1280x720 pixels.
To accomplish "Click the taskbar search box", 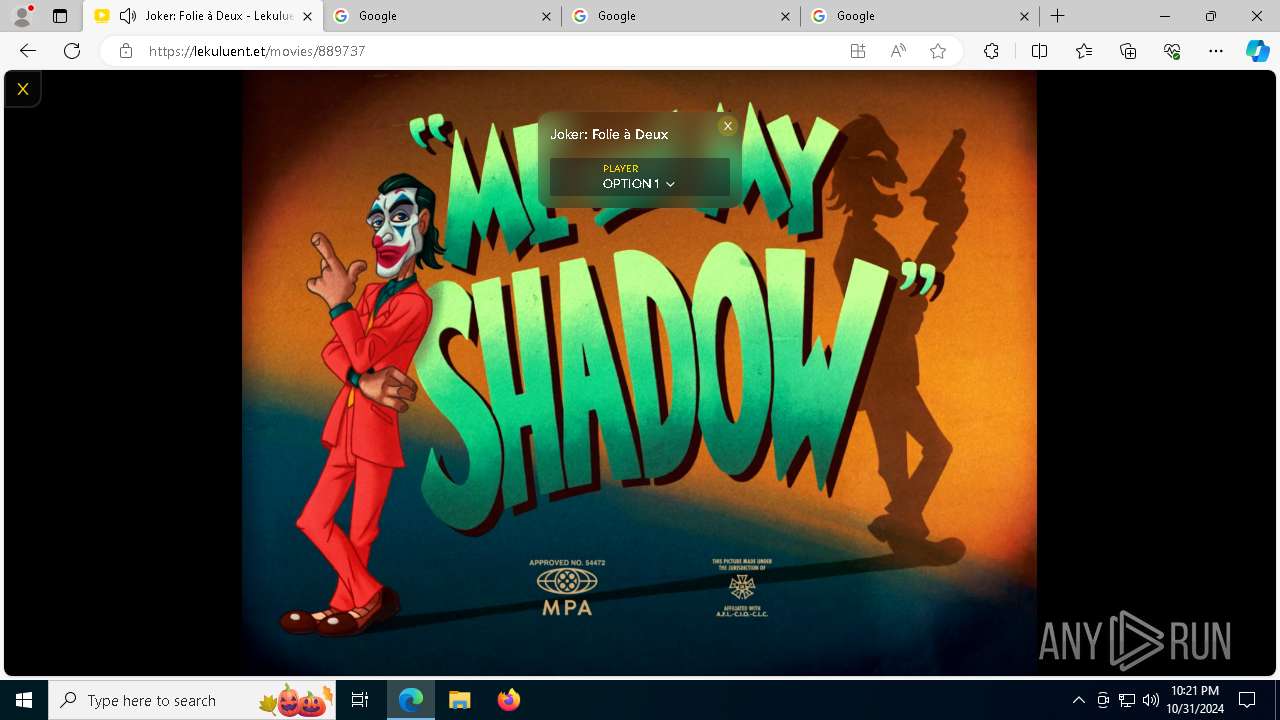I will [194, 700].
